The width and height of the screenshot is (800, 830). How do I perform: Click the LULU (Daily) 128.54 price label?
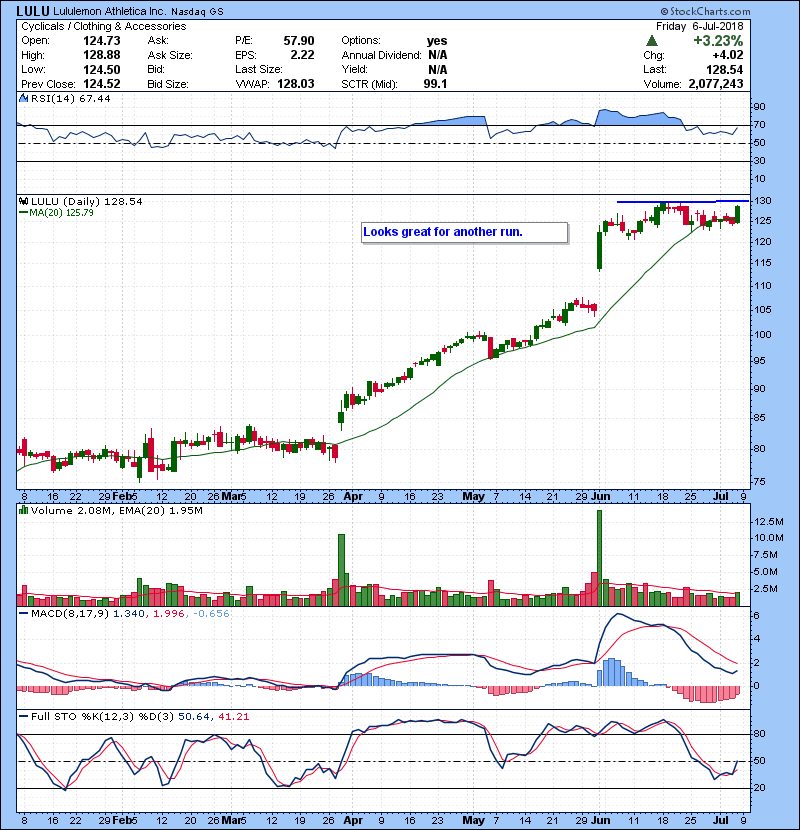click(x=86, y=201)
